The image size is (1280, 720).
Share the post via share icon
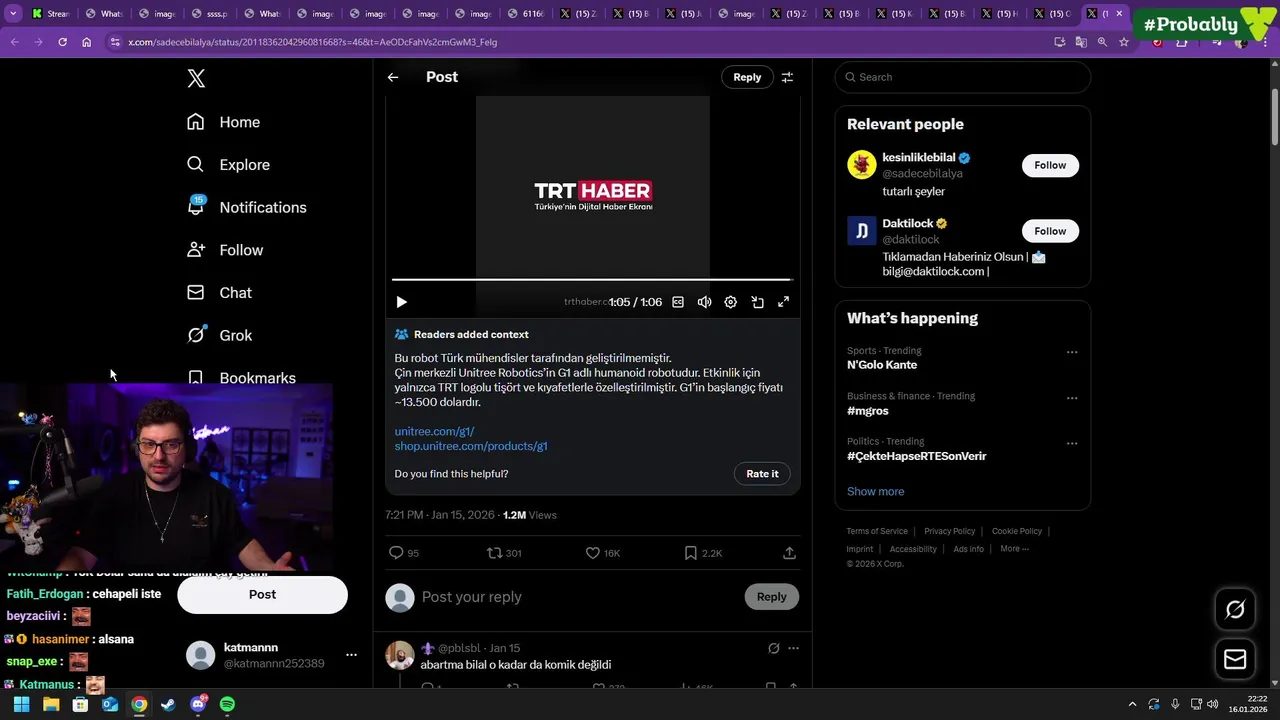click(x=789, y=553)
